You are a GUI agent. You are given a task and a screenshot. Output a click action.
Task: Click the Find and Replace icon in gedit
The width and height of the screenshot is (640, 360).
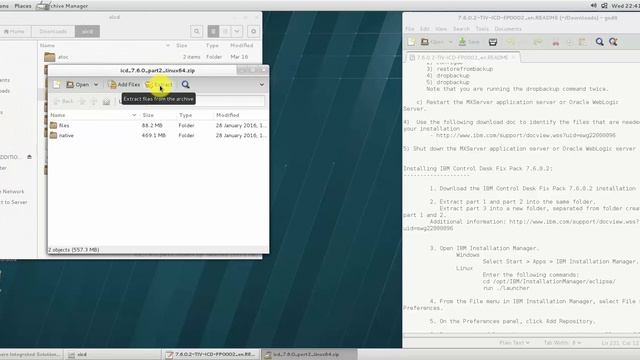point(613,42)
